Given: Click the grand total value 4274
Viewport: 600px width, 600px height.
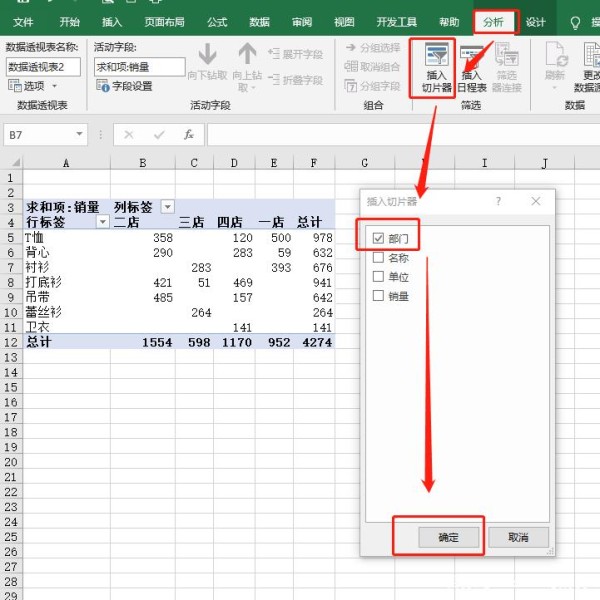Looking at the screenshot, I should [317, 342].
